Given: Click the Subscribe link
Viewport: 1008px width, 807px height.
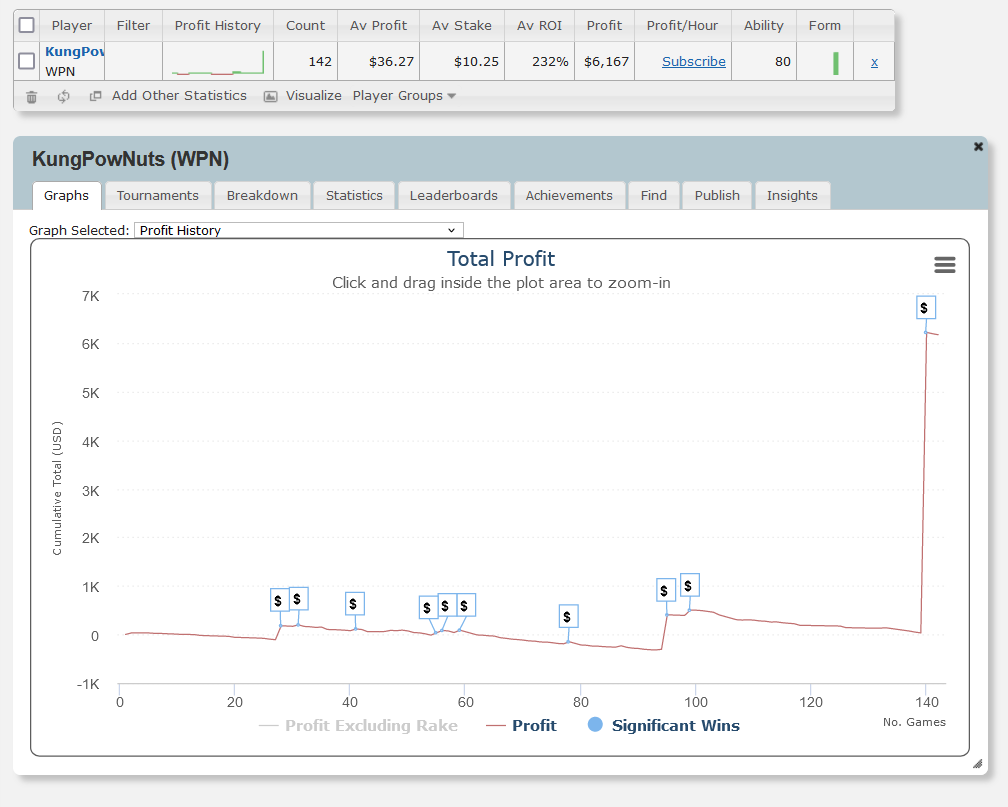Looking at the screenshot, I should tap(693, 62).
